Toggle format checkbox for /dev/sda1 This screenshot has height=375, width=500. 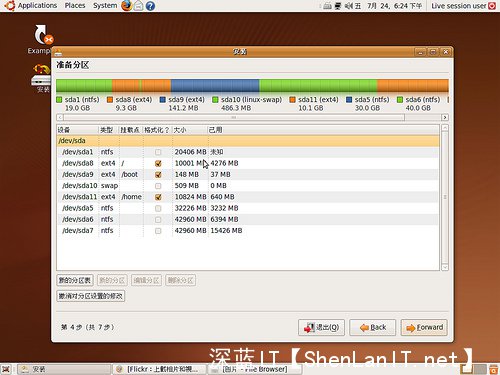(x=158, y=152)
